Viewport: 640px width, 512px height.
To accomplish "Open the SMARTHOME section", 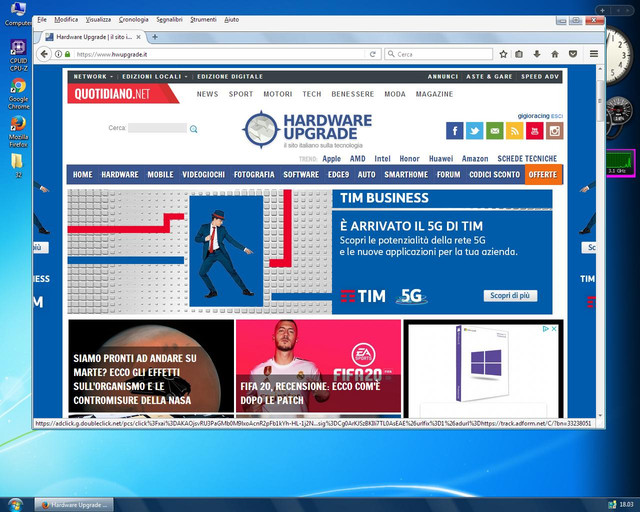I will pyautogui.click(x=406, y=174).
